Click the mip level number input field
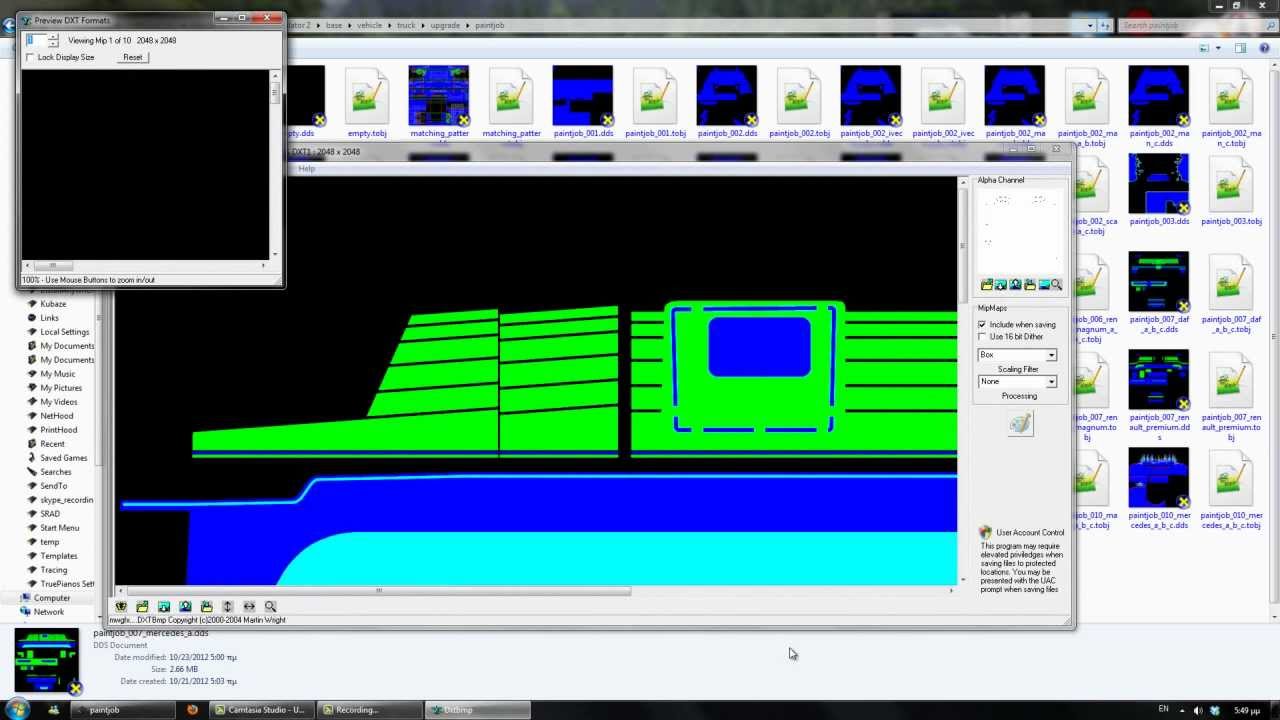 coord(38,41)
